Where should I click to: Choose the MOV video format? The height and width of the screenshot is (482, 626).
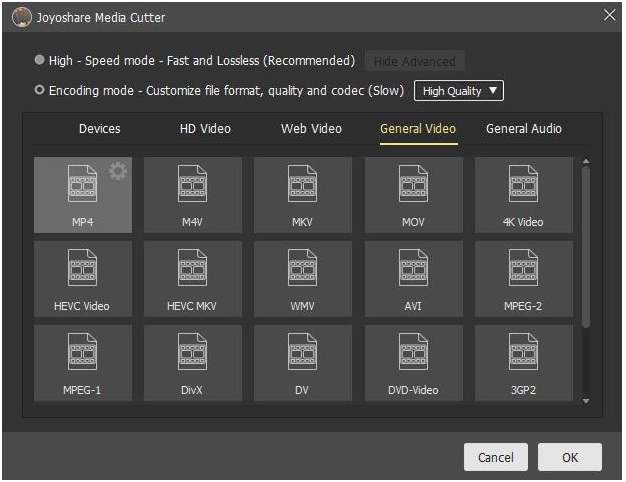coord(413,194)
